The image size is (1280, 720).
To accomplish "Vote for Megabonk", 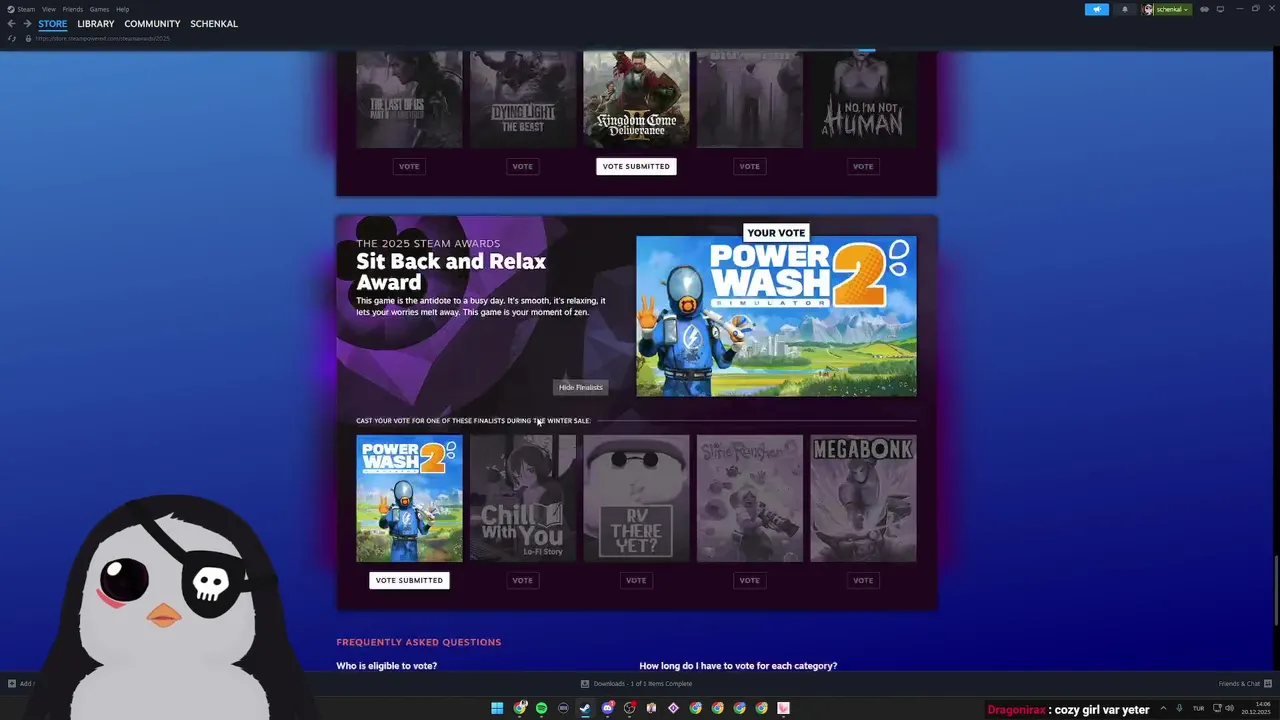I will [x=863, y=580].
